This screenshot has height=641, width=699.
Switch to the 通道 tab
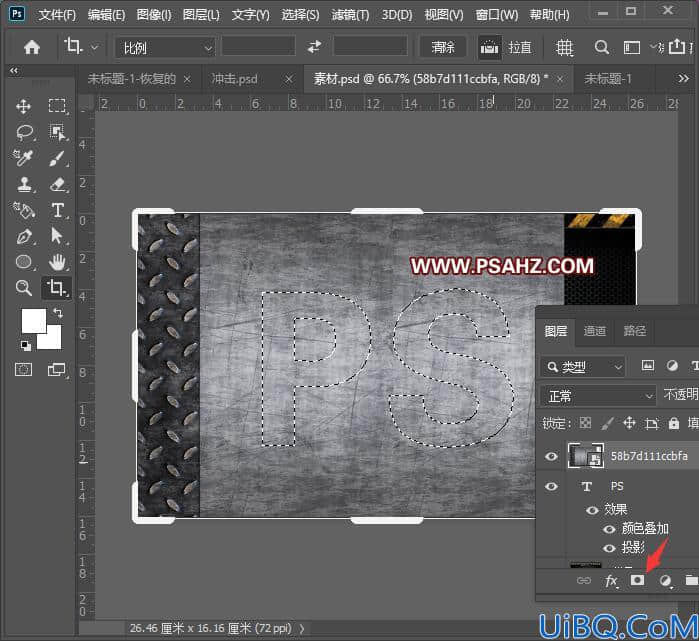click(x=595, y=331)
